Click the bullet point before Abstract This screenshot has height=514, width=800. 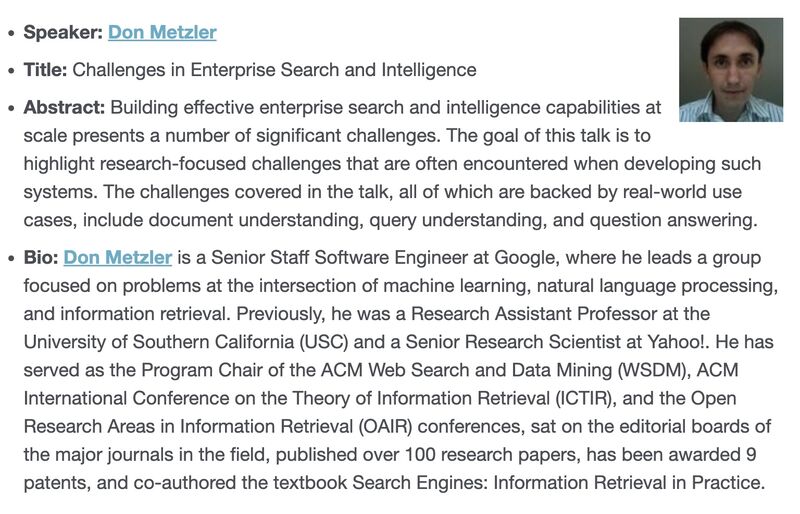11,108
